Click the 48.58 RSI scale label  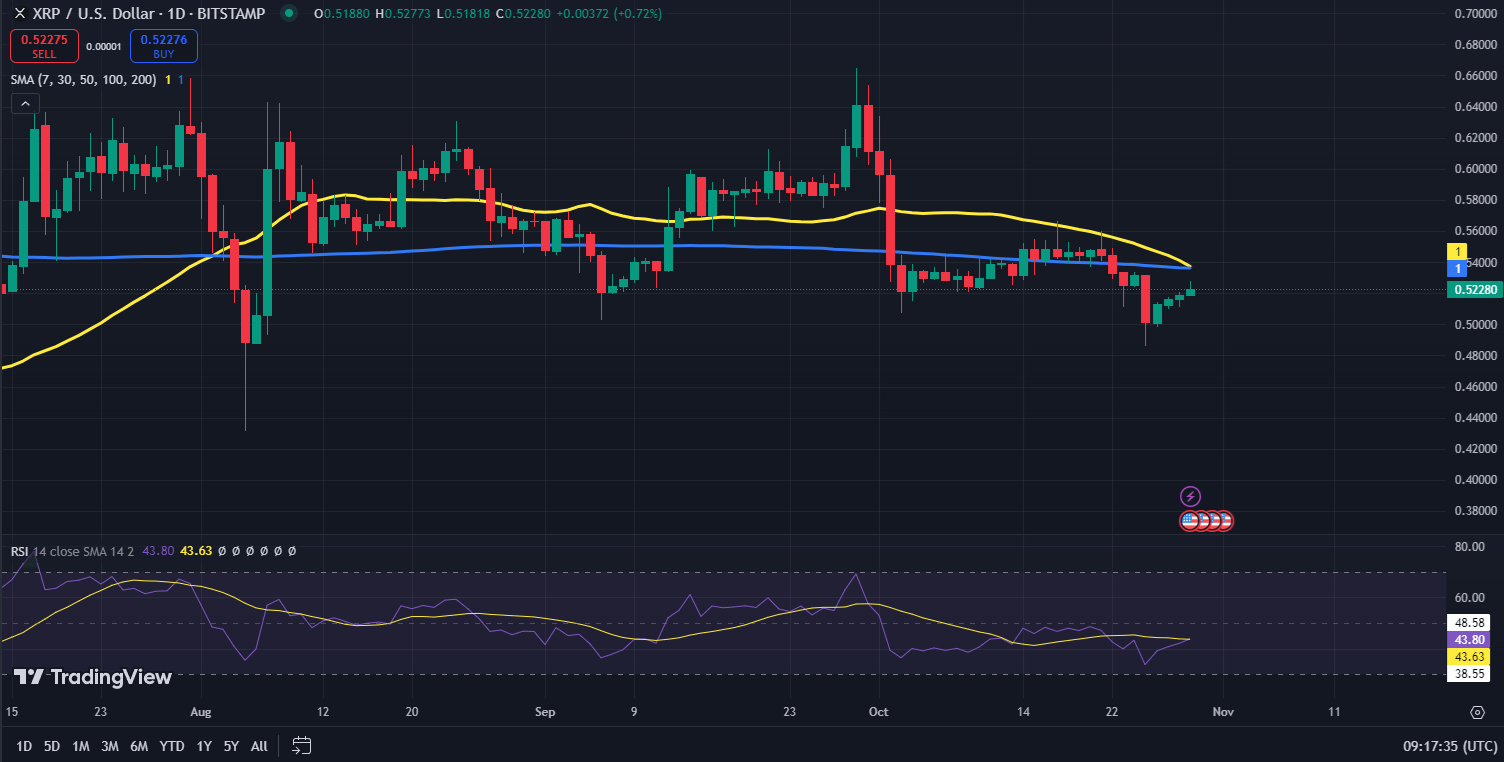pyautogui.click(x=1469, y=622)
